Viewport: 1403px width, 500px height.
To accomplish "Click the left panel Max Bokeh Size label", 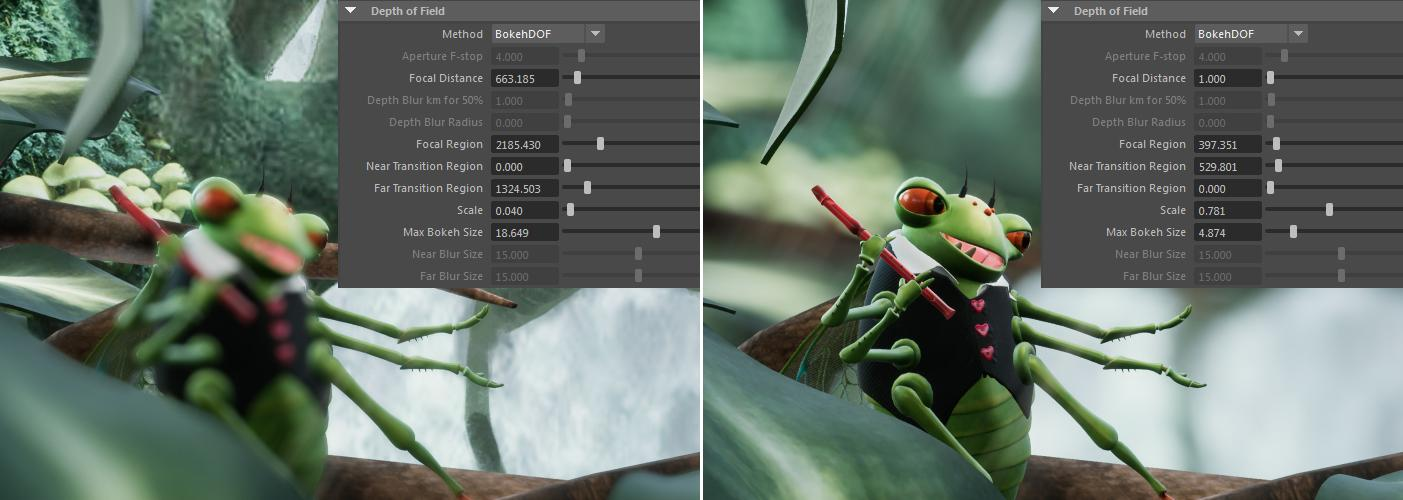I will (444, 232).
